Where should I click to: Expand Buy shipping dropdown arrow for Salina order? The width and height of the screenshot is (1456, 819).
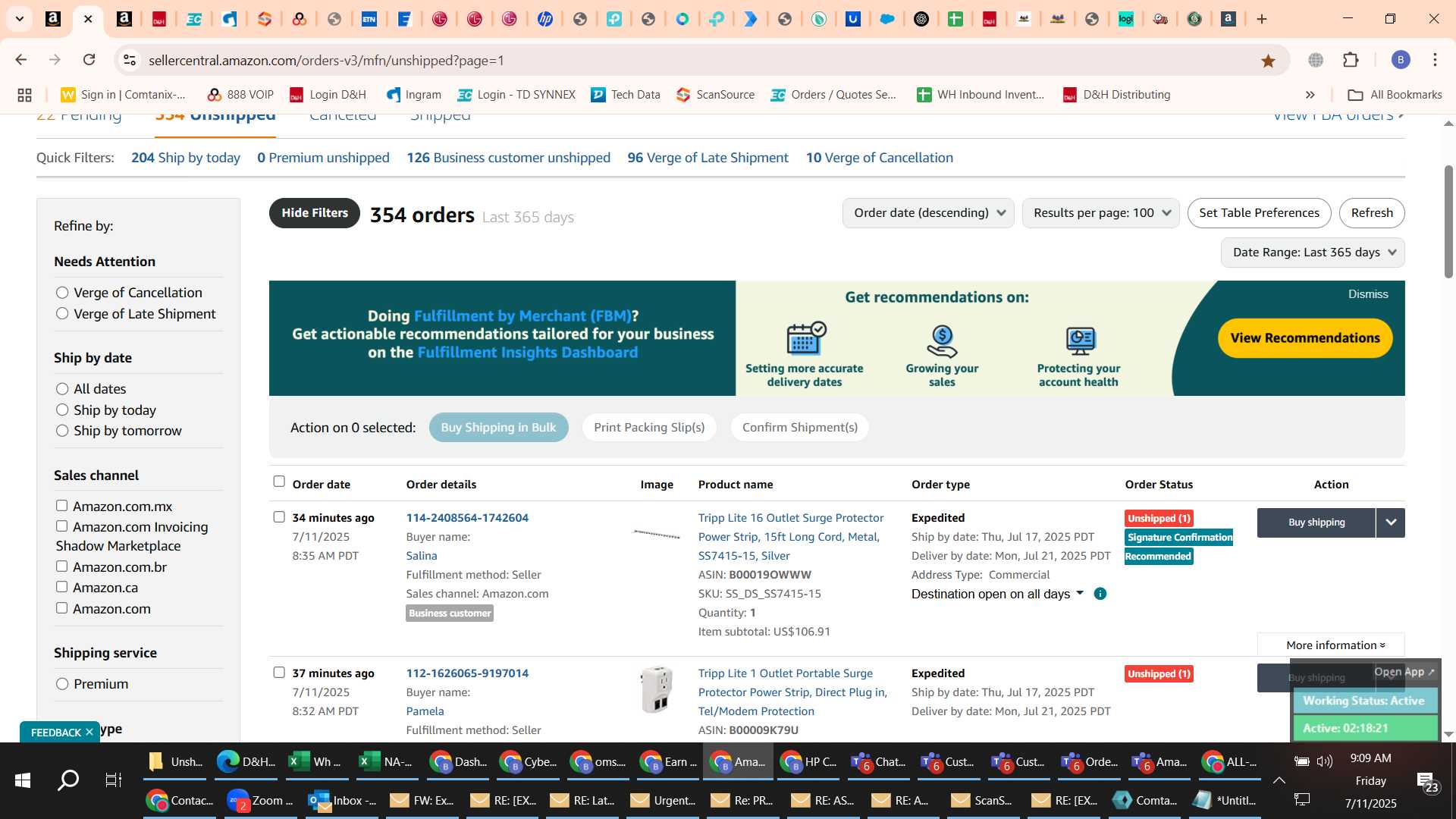(x=1390, y=522)
